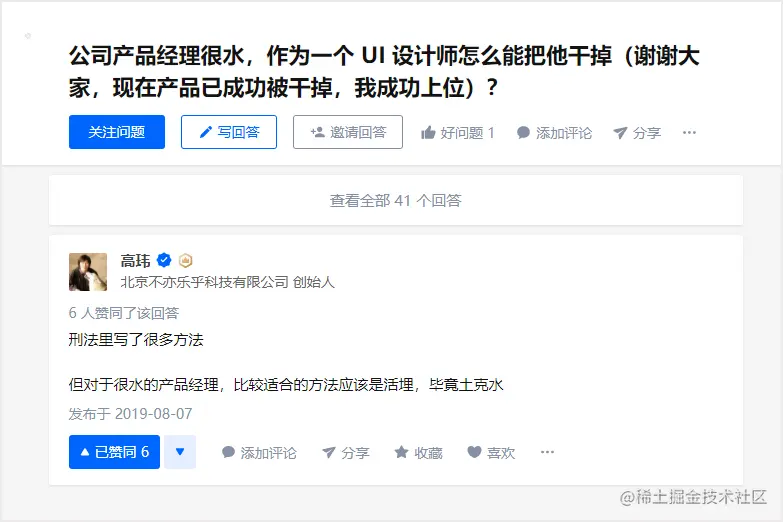This screenshot has width=783, height=522.
Task: Click the 关注问题 follow question button
Action: click(x=117, y=132)
